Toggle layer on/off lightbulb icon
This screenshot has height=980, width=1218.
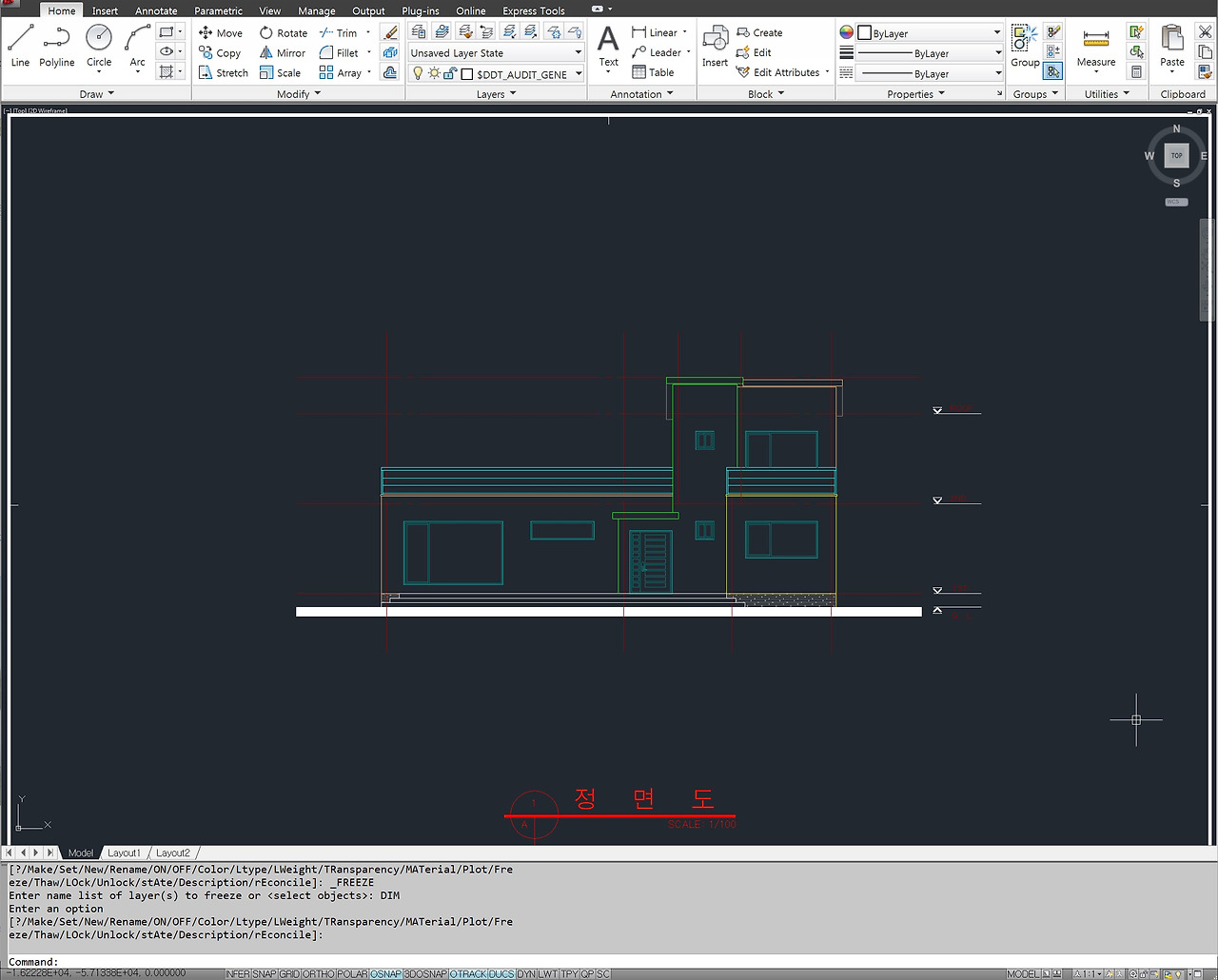(417, 73)
